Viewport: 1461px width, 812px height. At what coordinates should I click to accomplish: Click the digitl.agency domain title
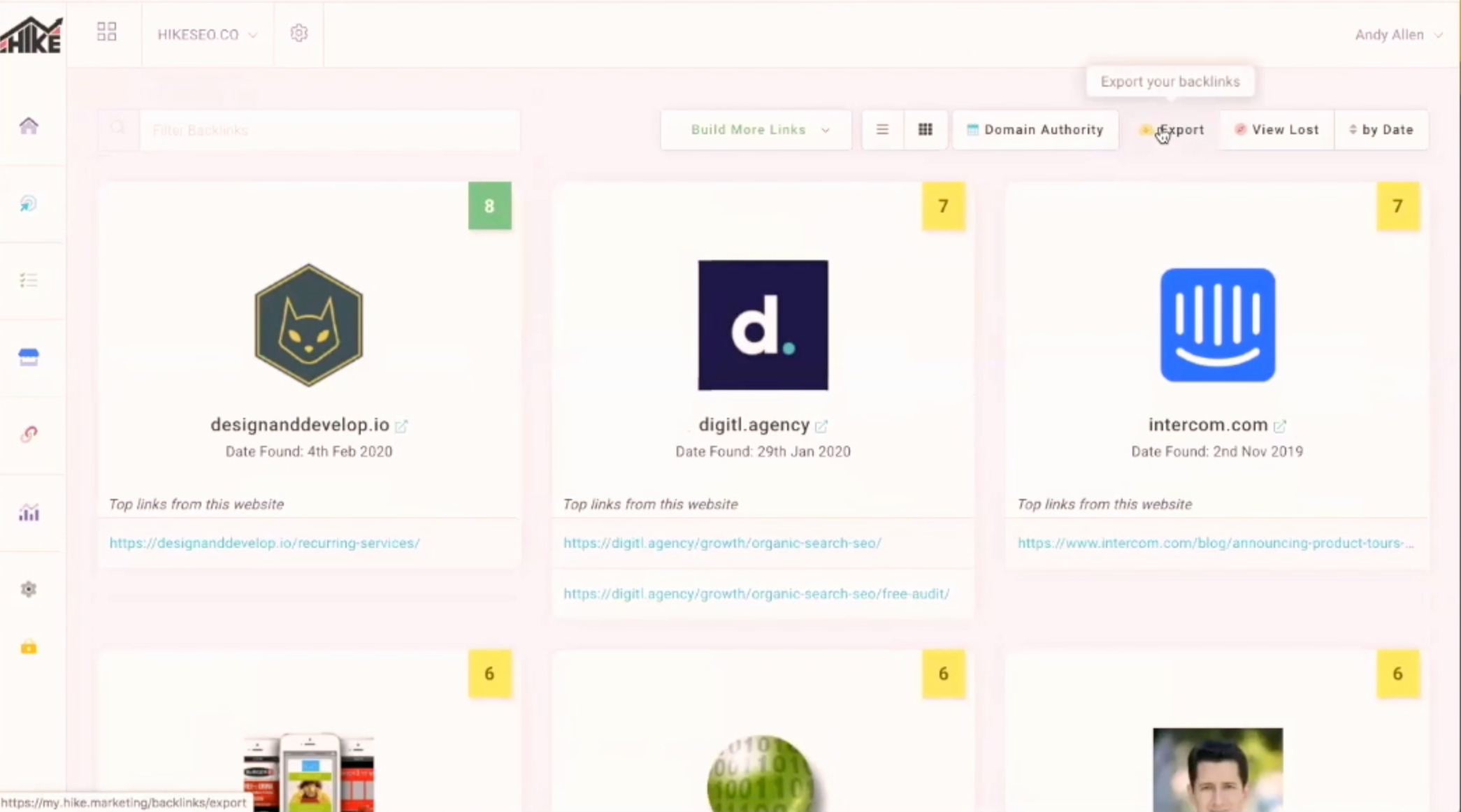click(754, 424)
